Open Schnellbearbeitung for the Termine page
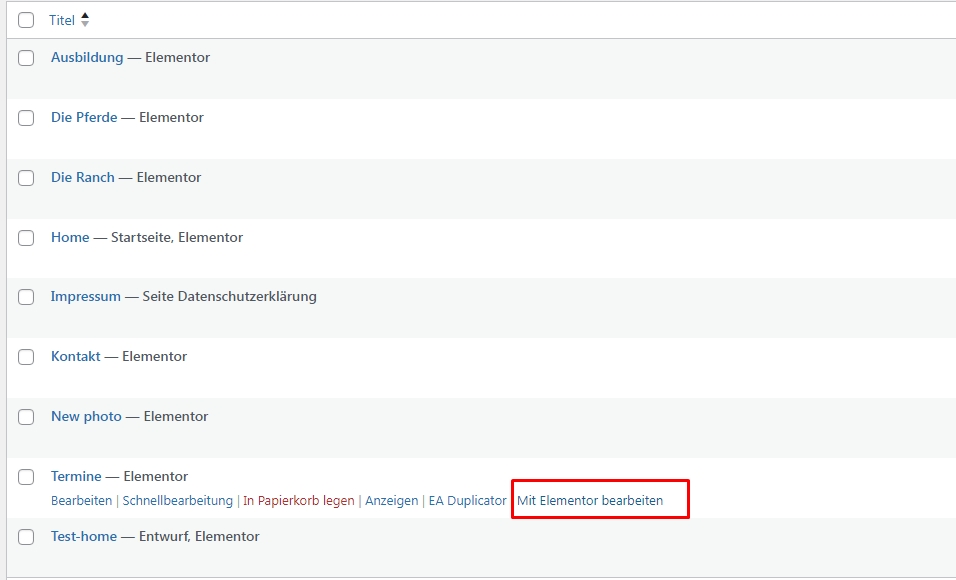Image resolution: width=956 pixels, height=580 pixels. (177, 501)
